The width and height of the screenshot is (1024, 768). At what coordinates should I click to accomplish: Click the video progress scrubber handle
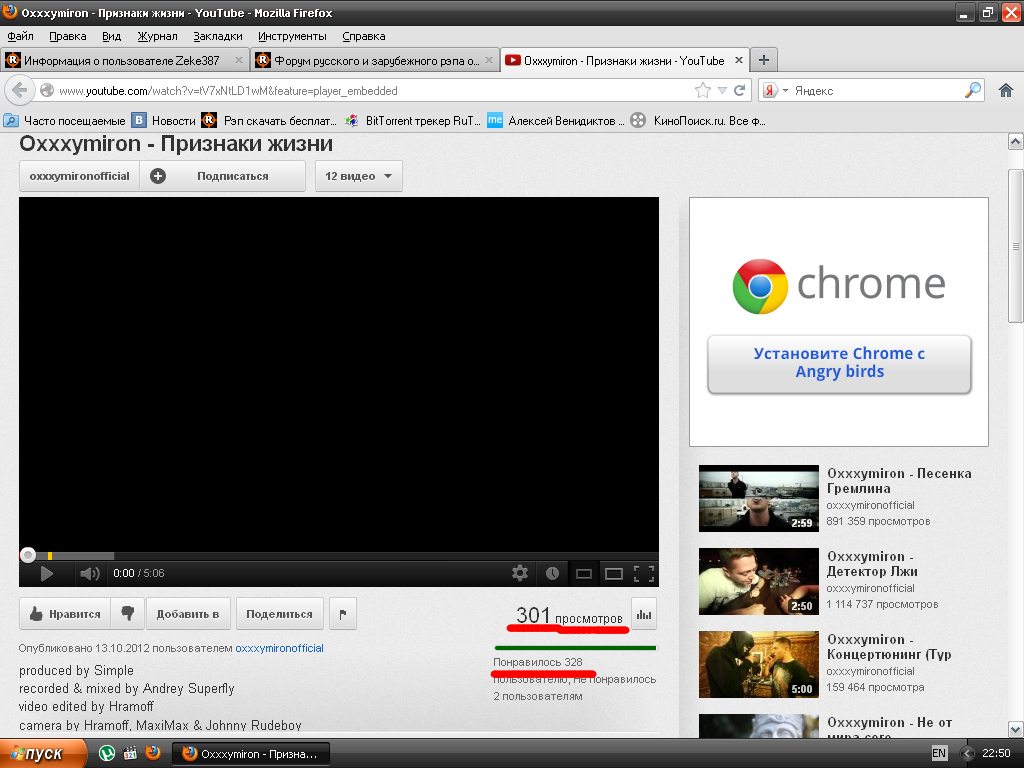tap(27, 555)
